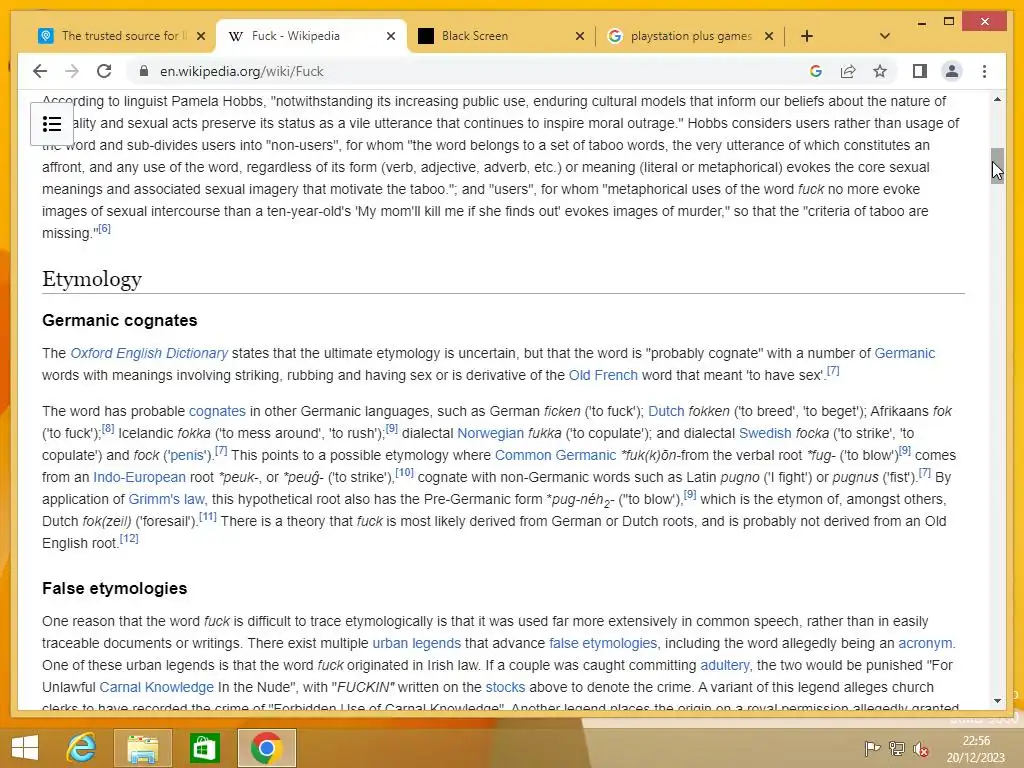
Task: Jump to citation [10]
Action: [404, 472]
